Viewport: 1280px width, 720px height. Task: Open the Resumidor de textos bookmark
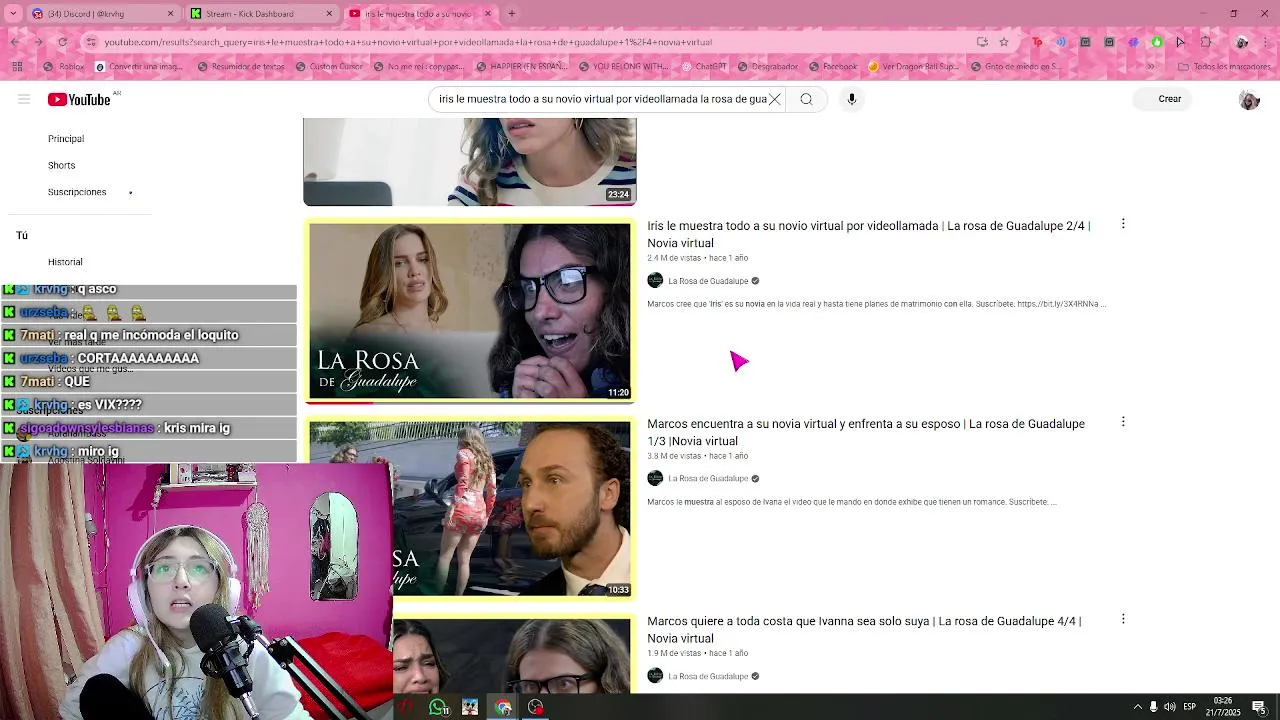point(241,67)
